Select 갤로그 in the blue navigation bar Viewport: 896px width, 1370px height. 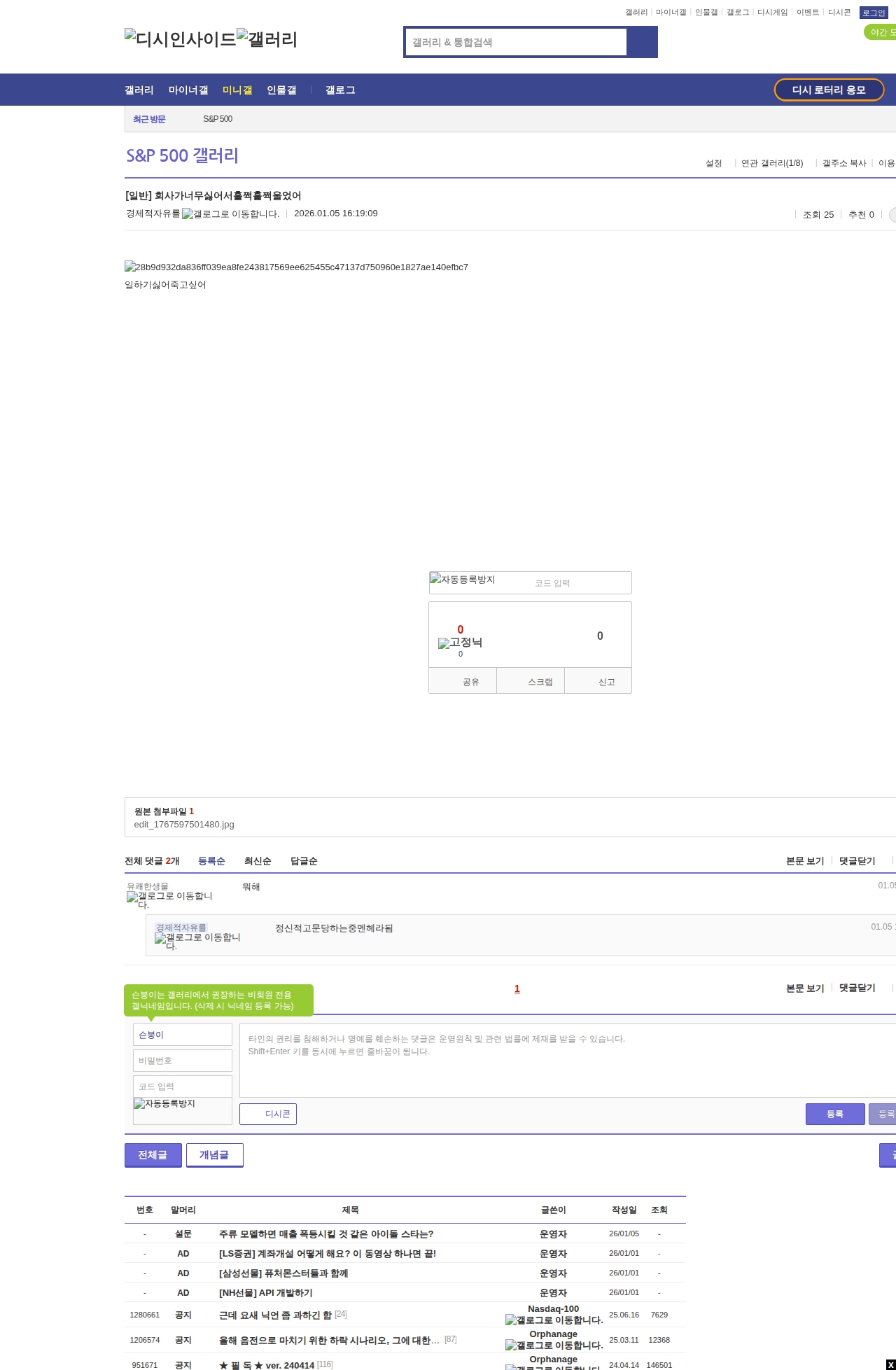(x=340, y=90)
